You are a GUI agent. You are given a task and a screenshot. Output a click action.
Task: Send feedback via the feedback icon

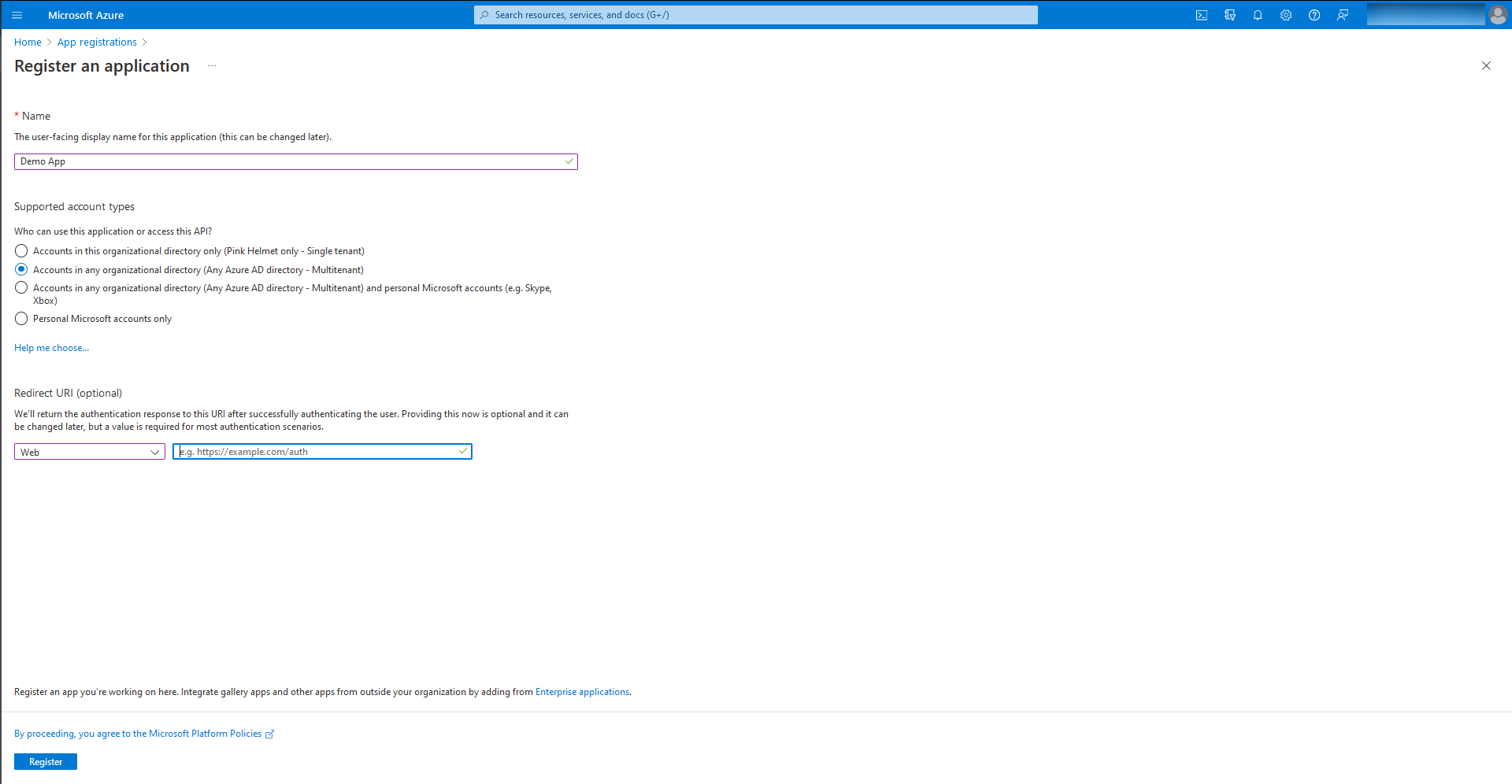[1343, 15]
